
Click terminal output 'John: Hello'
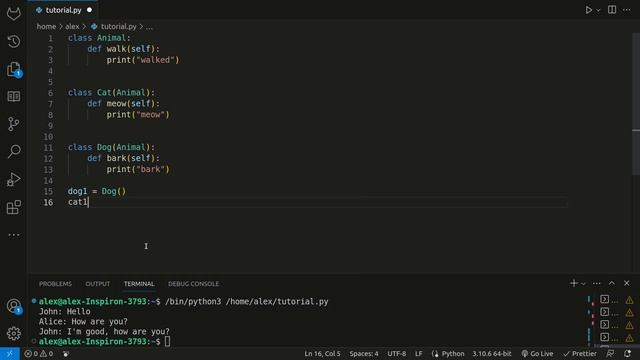pyautogui.click(x=64, y=311)
